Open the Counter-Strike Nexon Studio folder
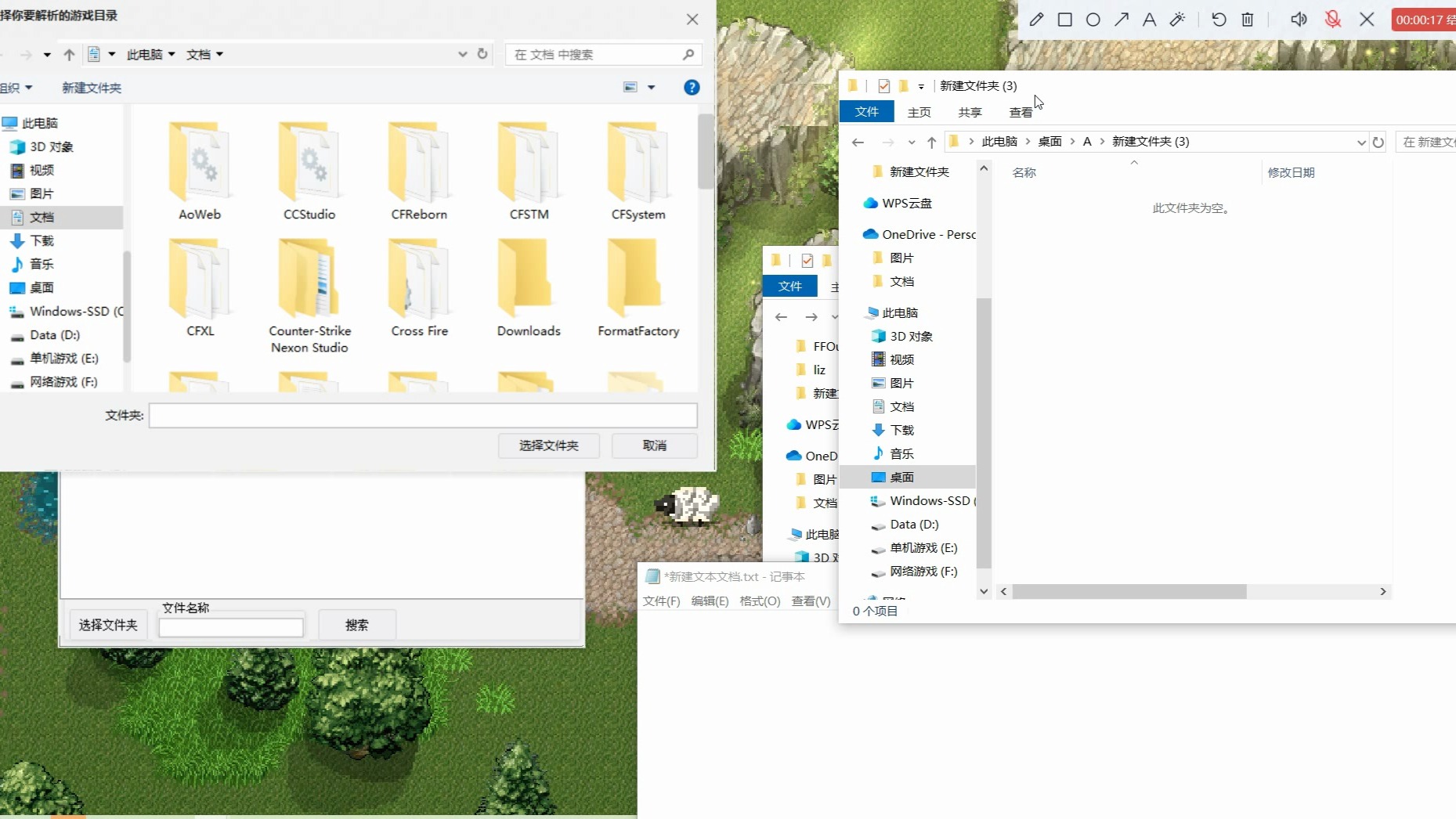This screenshot has width=1456, height=819. (x=309, y=296)
